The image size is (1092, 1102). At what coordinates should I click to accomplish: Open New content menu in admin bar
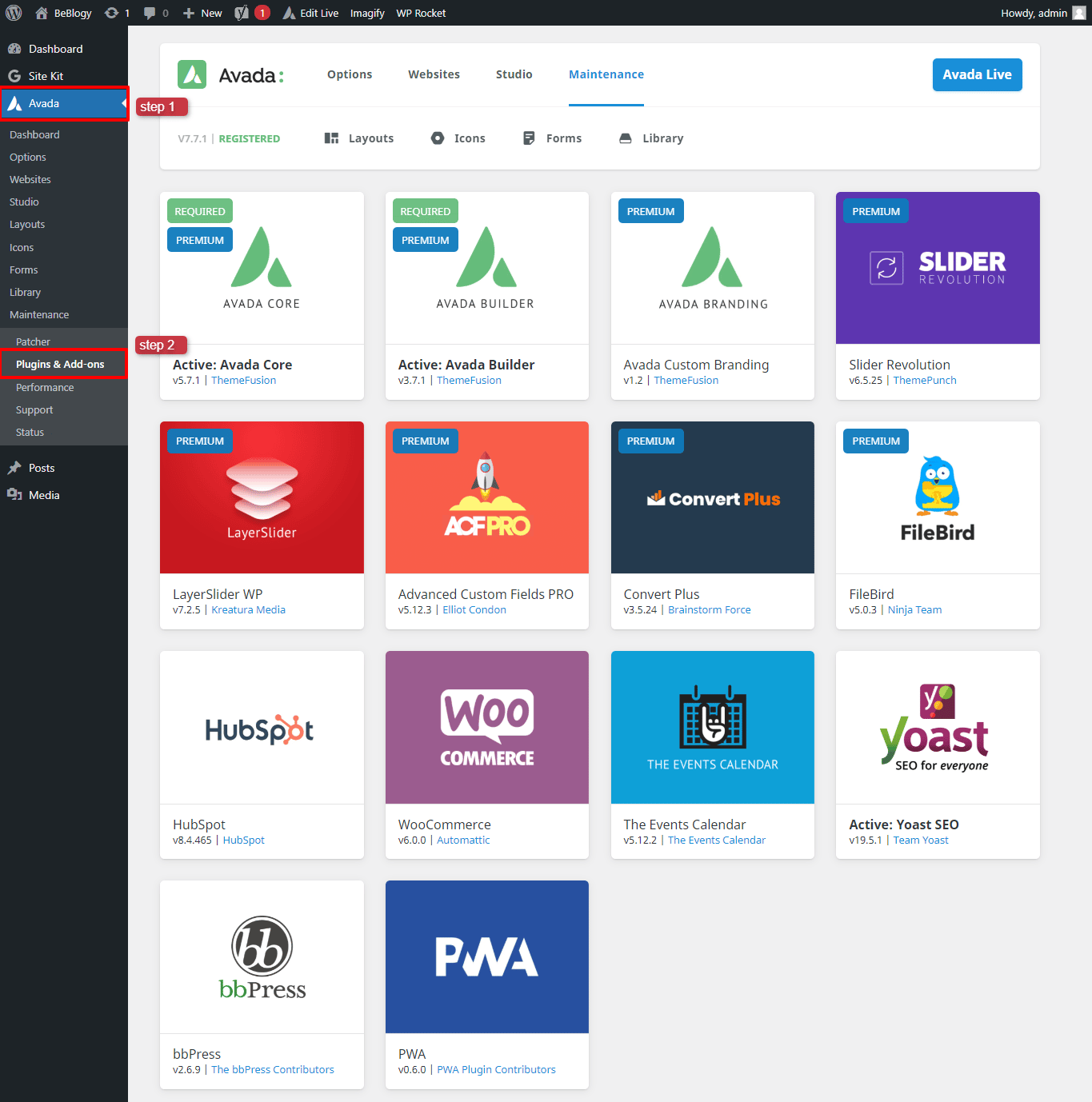click(x=202, y=13)
